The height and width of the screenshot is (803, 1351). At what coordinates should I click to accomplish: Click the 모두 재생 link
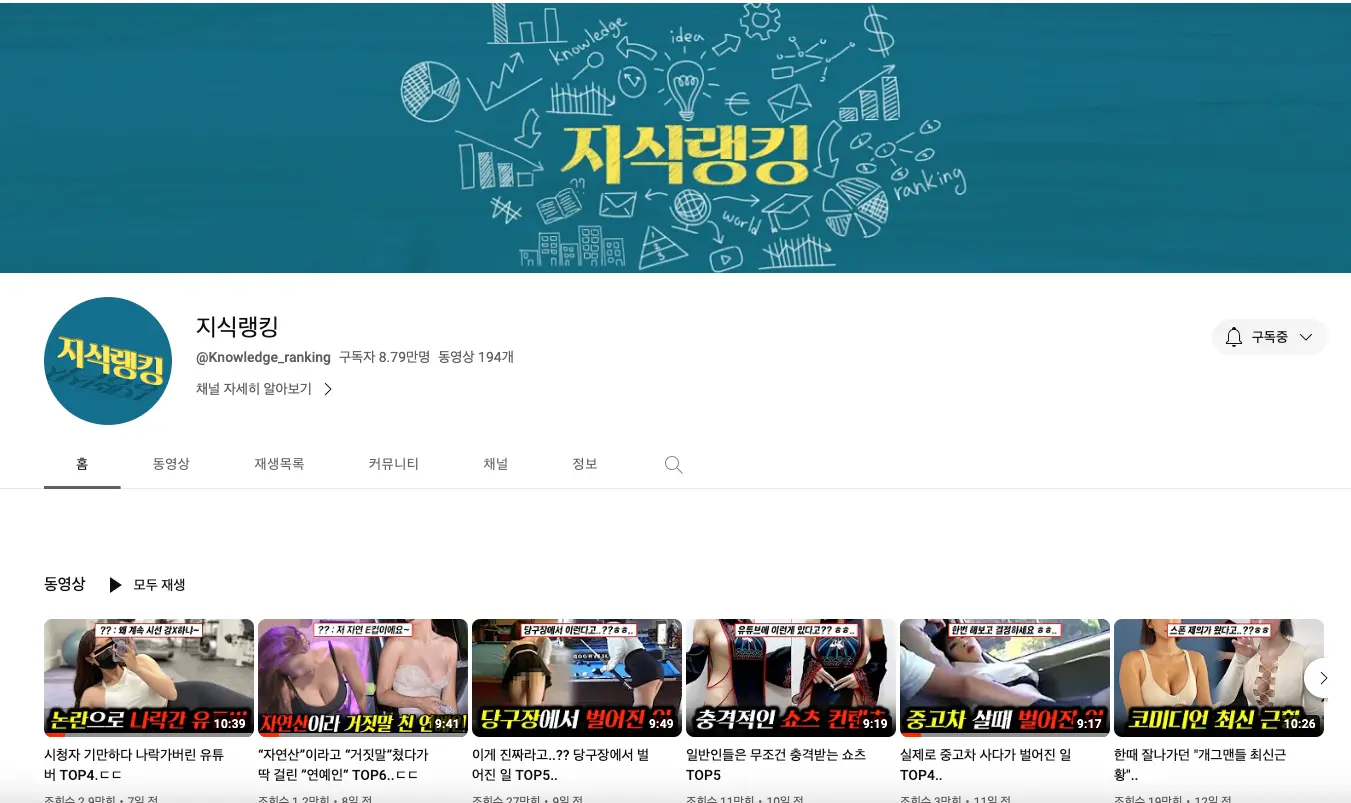159,585
